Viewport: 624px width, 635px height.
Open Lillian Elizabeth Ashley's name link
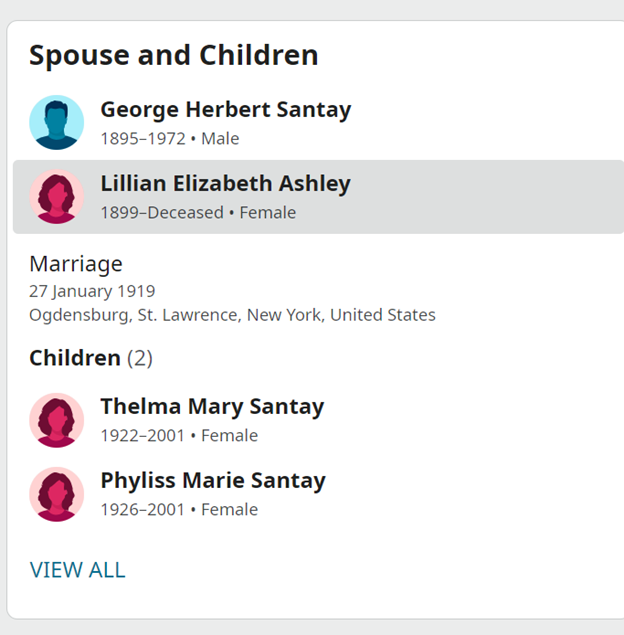[x=225, y=183]
